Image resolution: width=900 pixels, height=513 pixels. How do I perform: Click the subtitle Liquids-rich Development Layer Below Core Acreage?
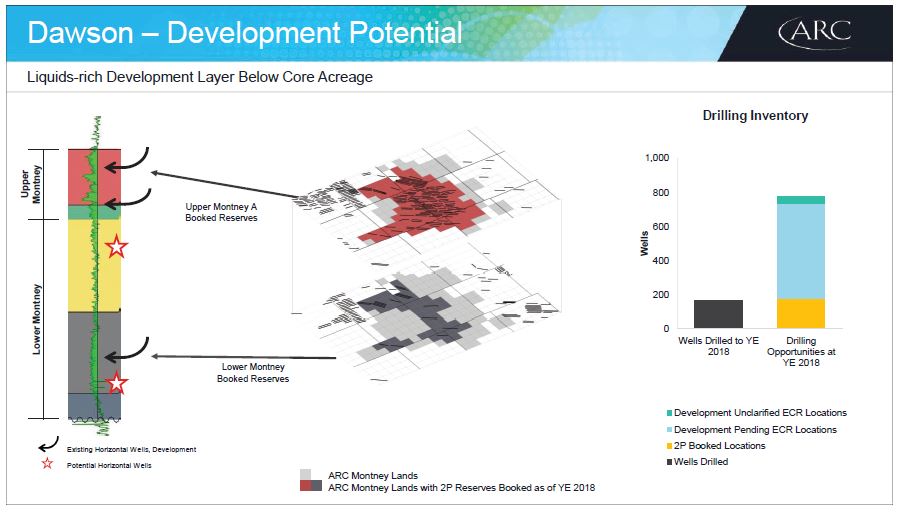point(200,77)
